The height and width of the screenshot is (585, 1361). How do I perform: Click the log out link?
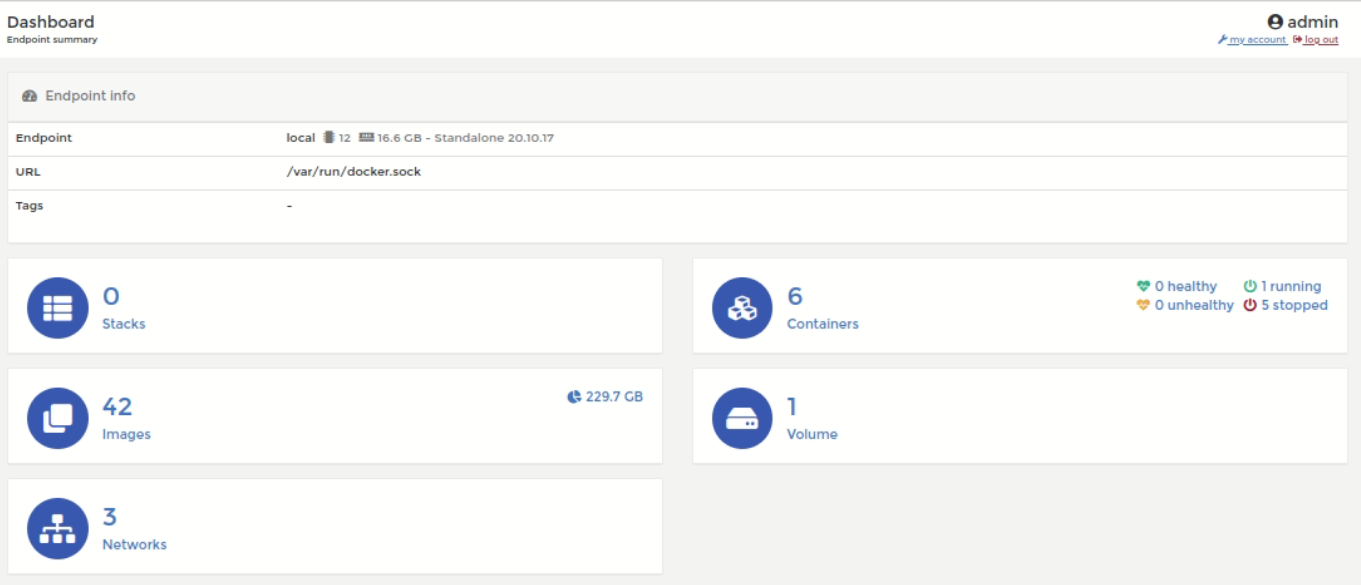coord(1320,40)
